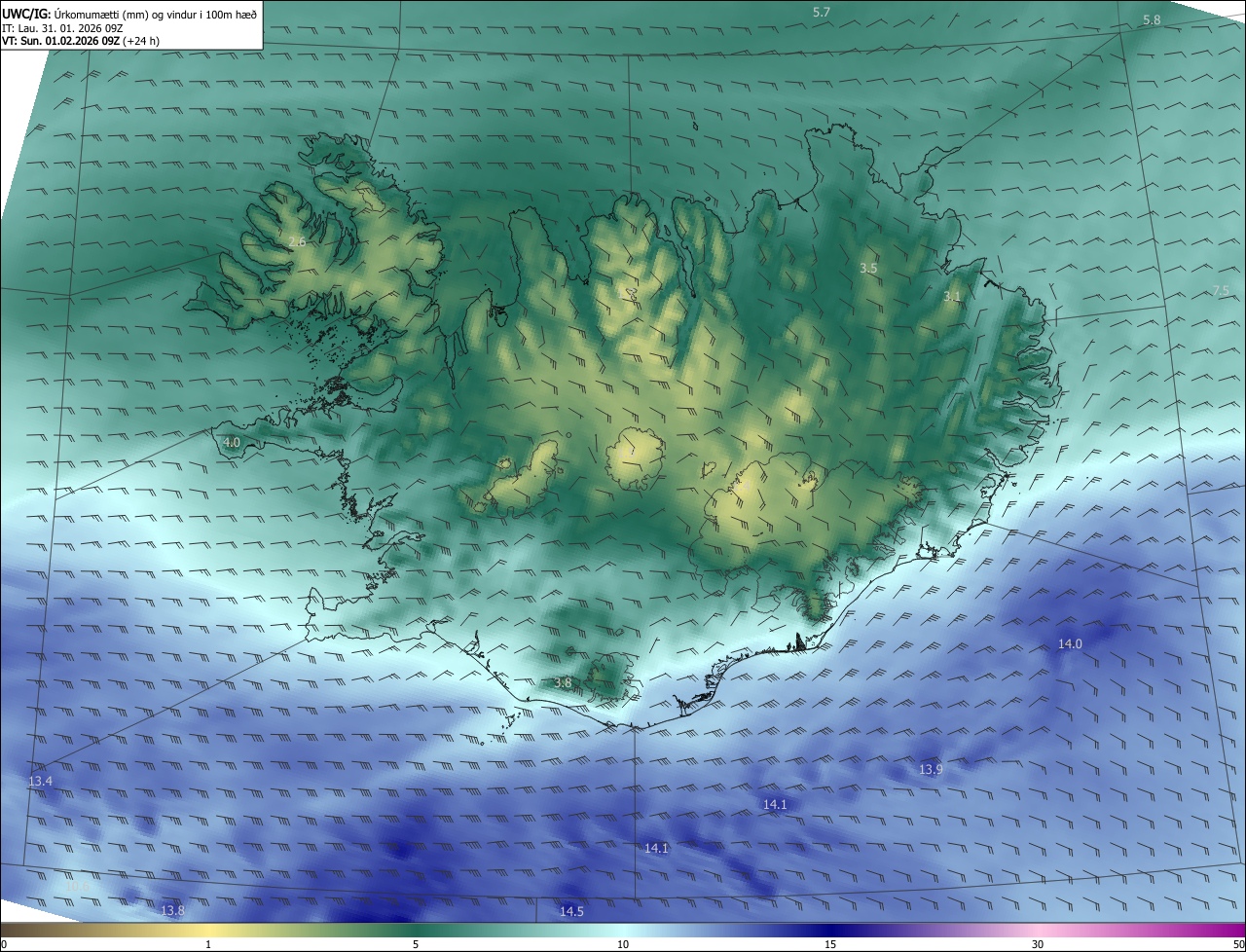Click the 2.6 value over the Westfjords
The image size is (1246, 952).
coord(297,241)
